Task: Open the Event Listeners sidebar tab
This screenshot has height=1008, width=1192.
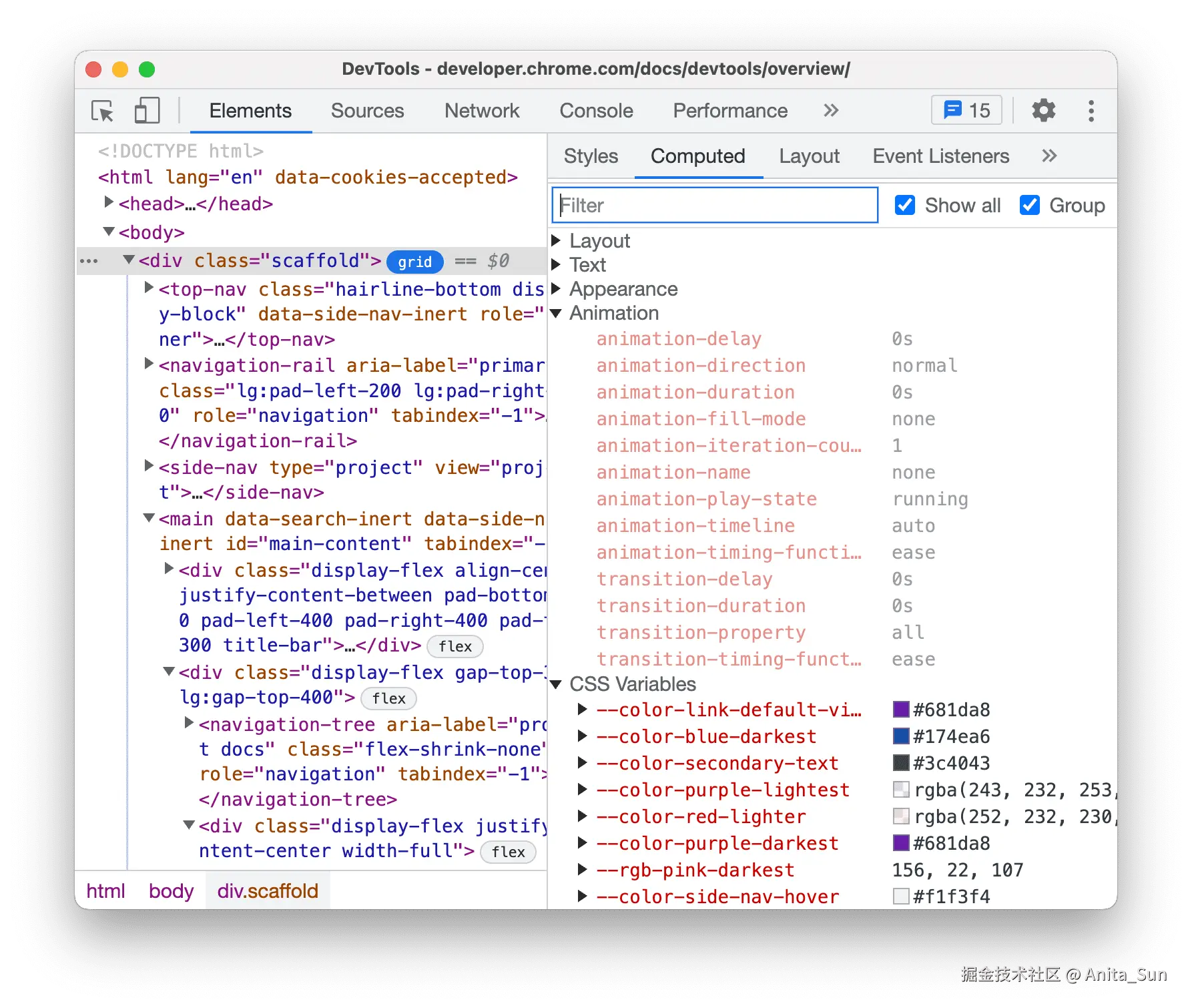Action: pos(941,156)
